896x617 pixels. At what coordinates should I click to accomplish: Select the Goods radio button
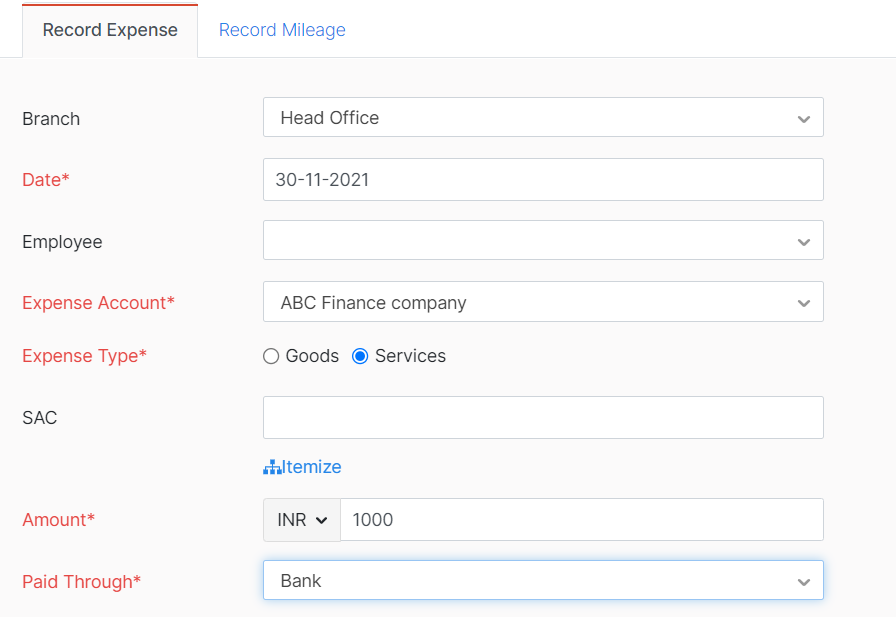pos(271,356)
